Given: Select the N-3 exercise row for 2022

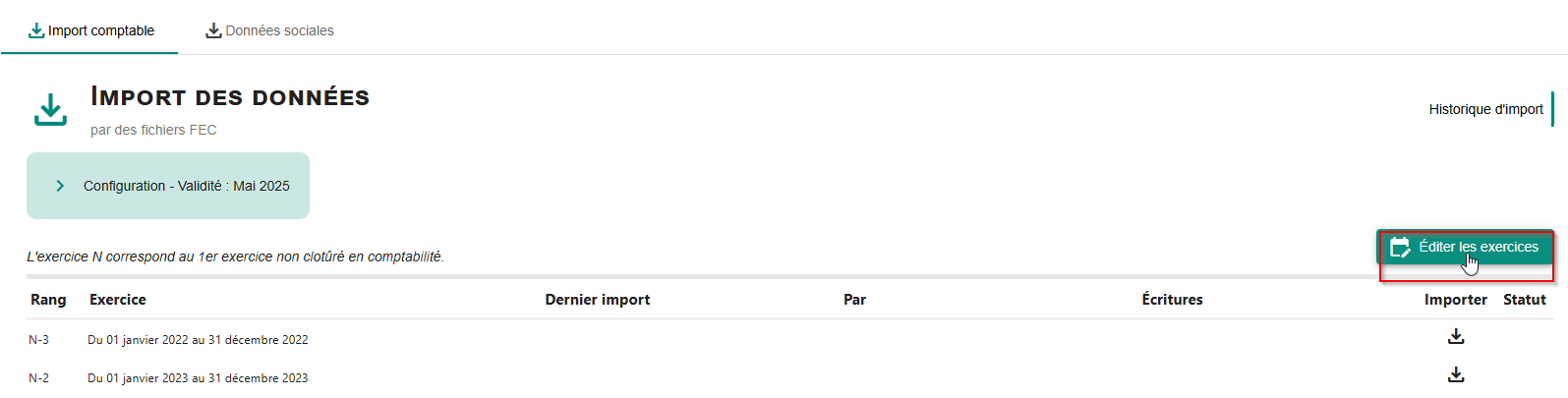Looking at the screenshot, I should 786,339.
